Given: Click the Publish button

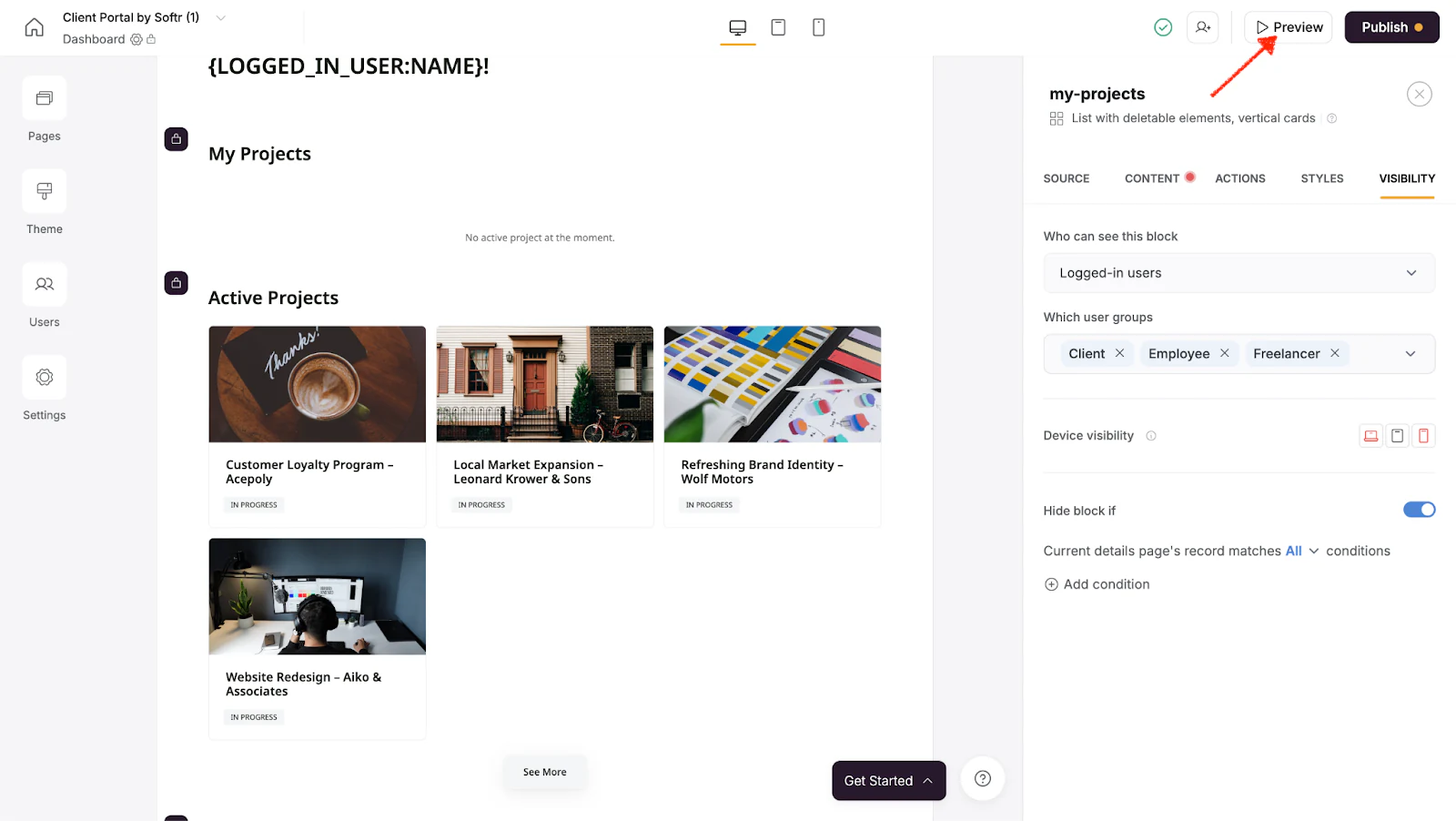Looking at the screenshot, I should (1391, 27).
